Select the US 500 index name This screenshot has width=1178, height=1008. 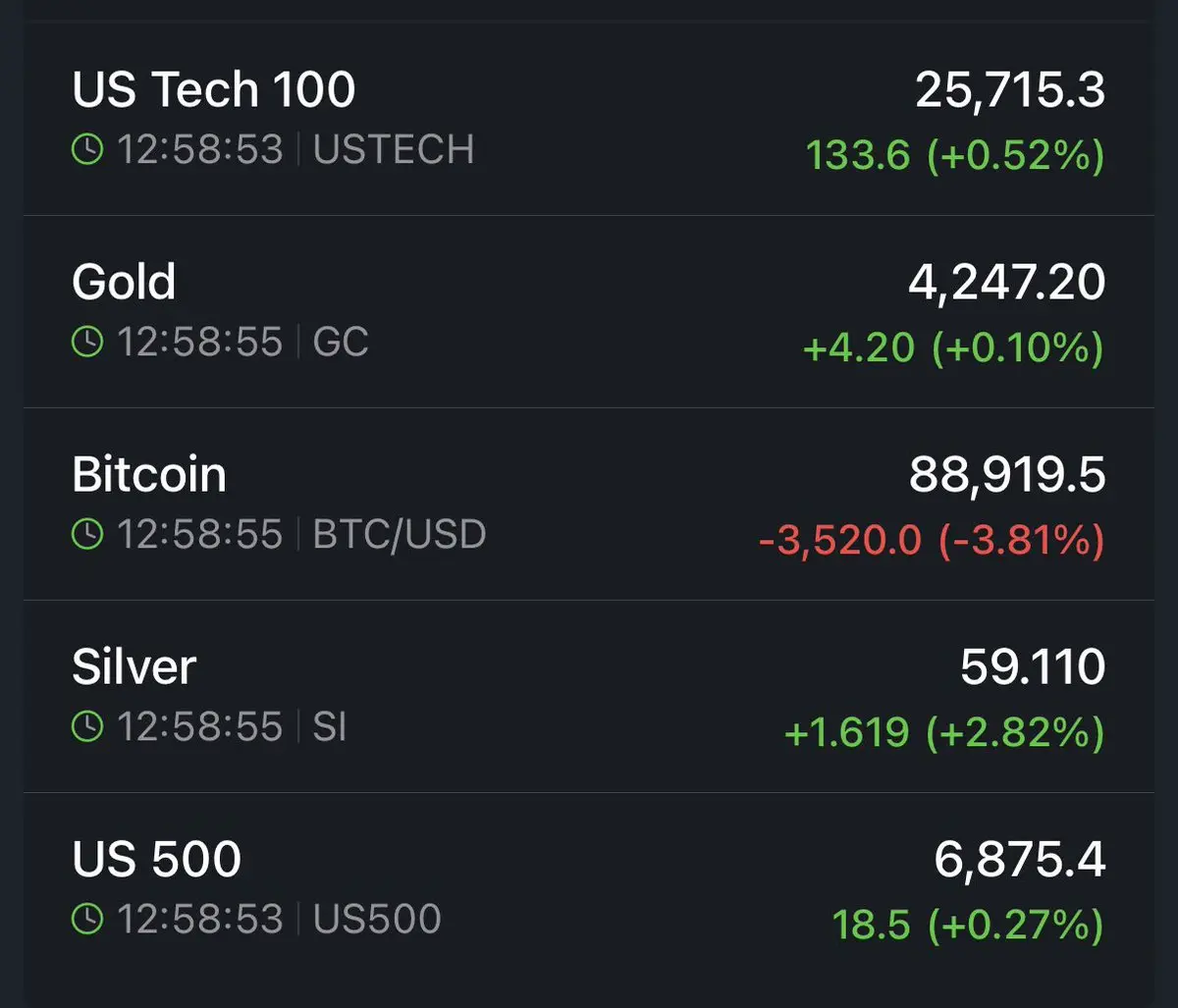tap(156, 860)
